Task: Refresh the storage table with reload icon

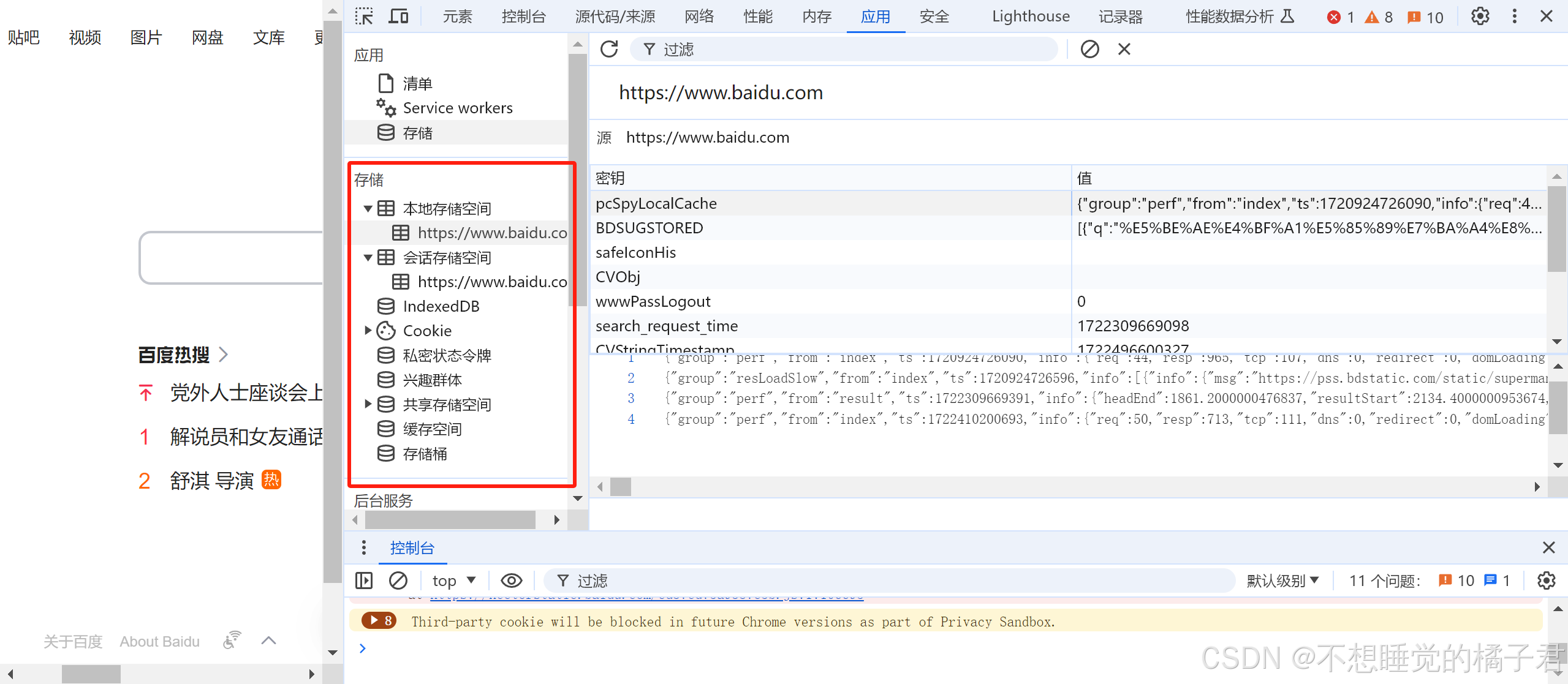Action: click(609, 49)
